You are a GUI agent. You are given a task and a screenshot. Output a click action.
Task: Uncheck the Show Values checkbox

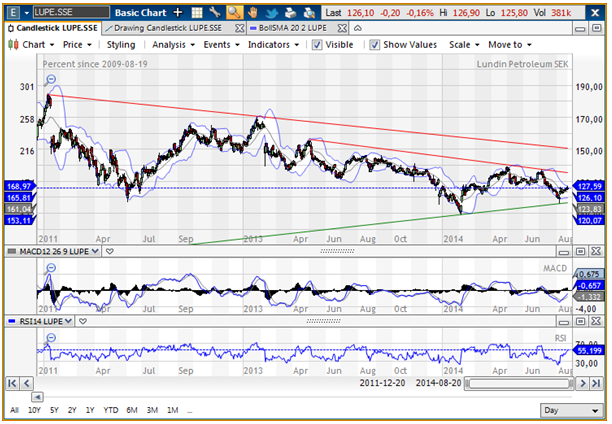tap(375, 45)
